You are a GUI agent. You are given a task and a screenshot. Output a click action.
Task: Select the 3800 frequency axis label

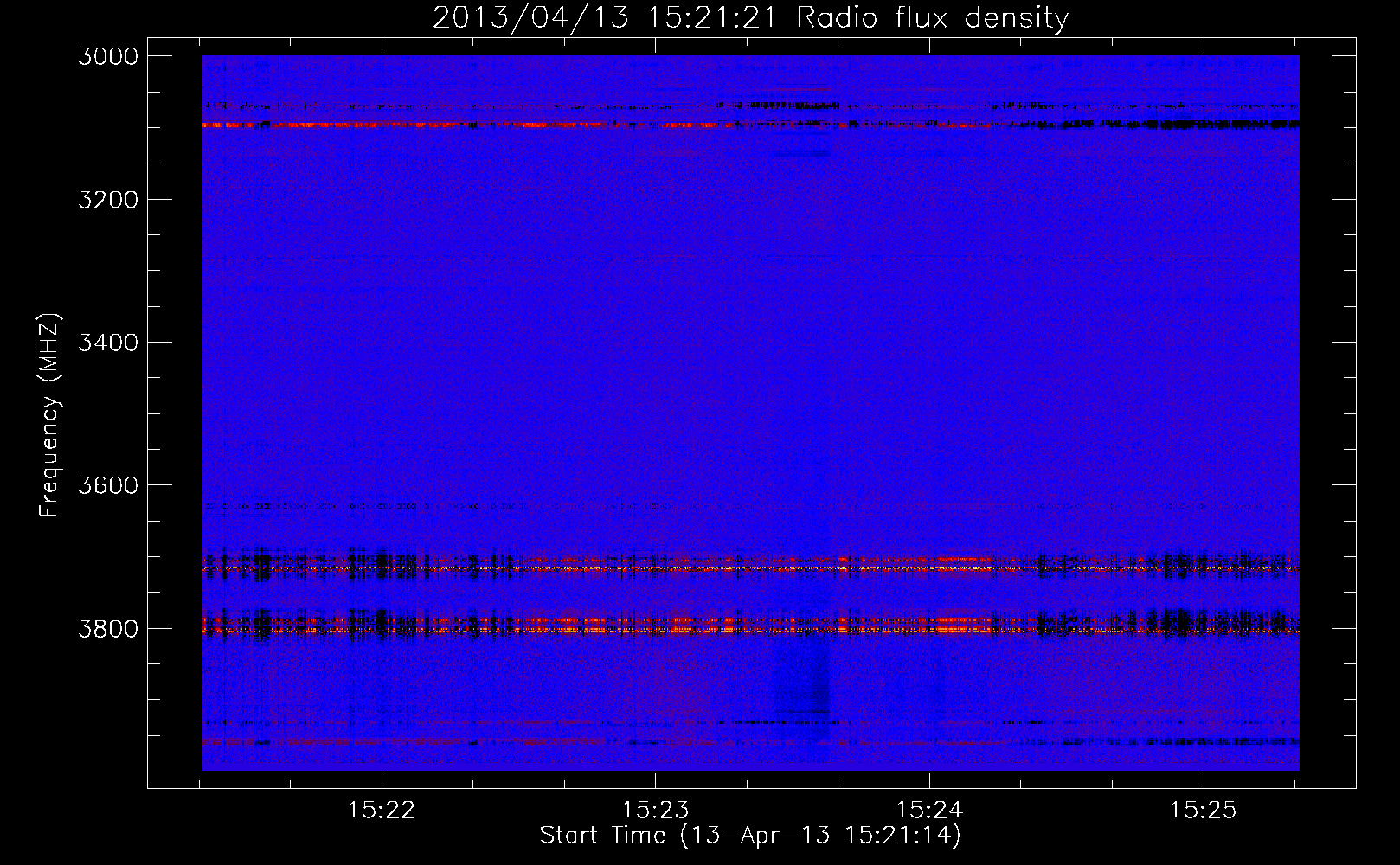pyautogui.click(x=108, y=629)
